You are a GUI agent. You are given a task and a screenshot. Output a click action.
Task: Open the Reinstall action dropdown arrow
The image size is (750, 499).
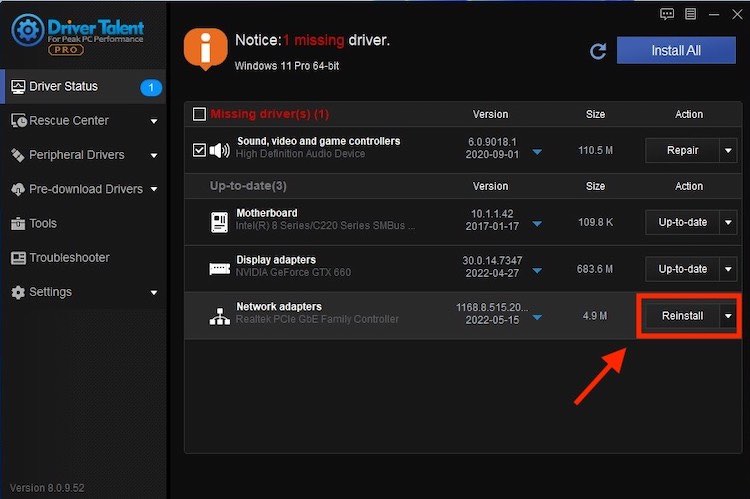tap(728, 316)
